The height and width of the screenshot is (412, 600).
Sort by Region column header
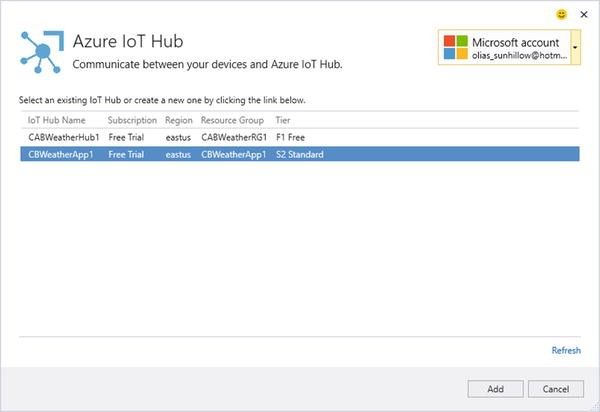point(179,120)
